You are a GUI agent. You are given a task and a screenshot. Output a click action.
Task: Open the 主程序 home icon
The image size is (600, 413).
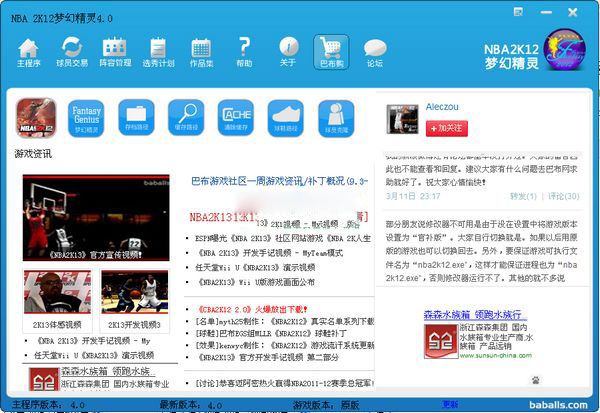[29, 53]
